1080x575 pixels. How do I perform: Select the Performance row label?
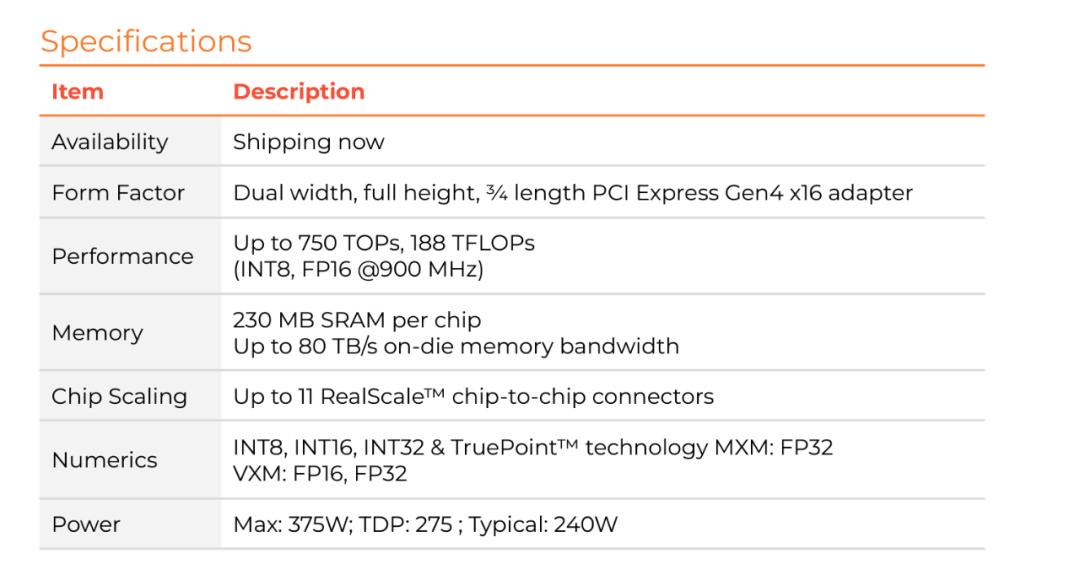[x=122, y=256]
